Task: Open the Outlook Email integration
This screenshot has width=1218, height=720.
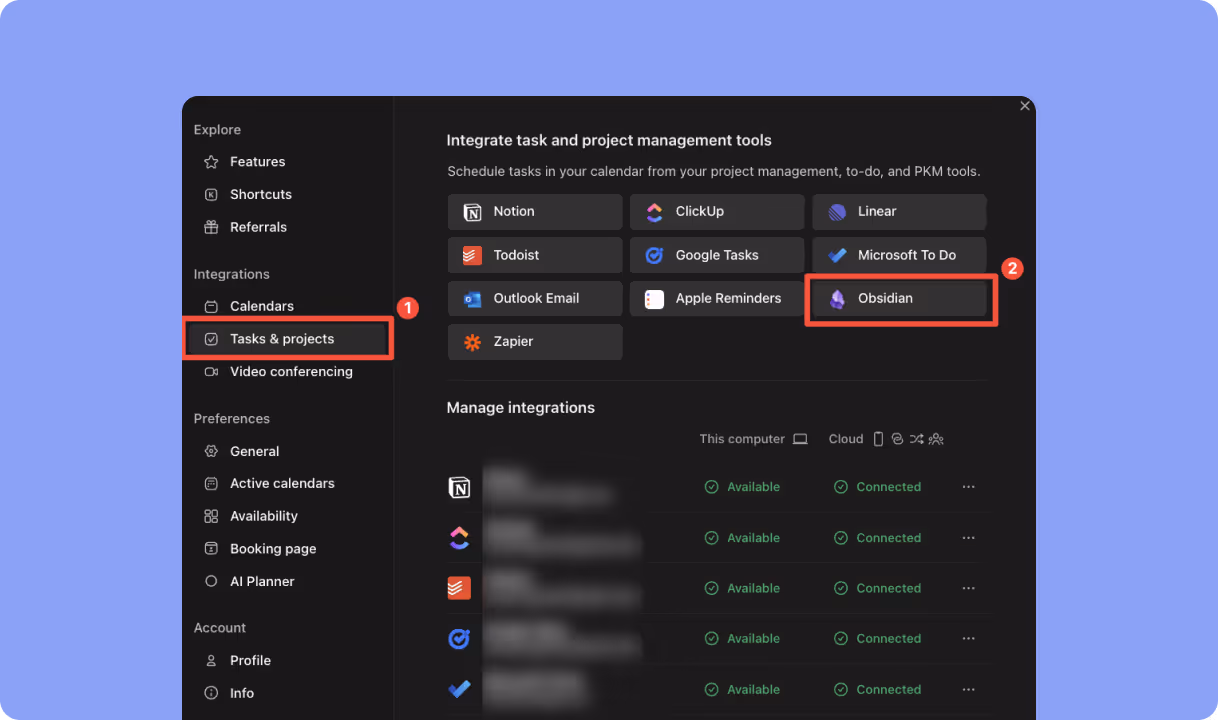Action: click(534, 298)
